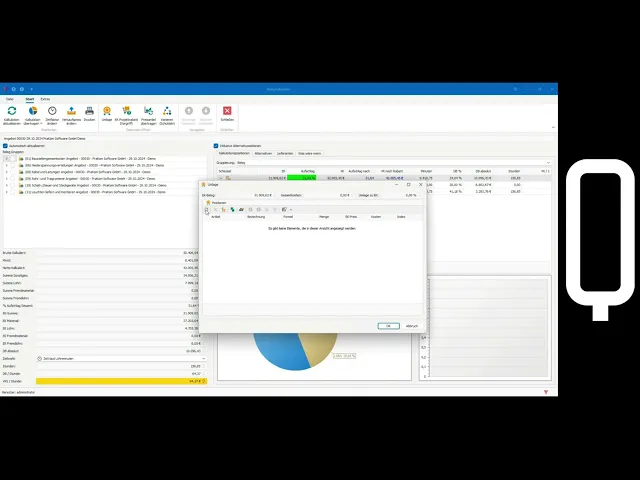The height and width of the screenshot is (480, 640).
Task: Expand the [11] Leuchten liefern tree row
Action: coord(7,192)
